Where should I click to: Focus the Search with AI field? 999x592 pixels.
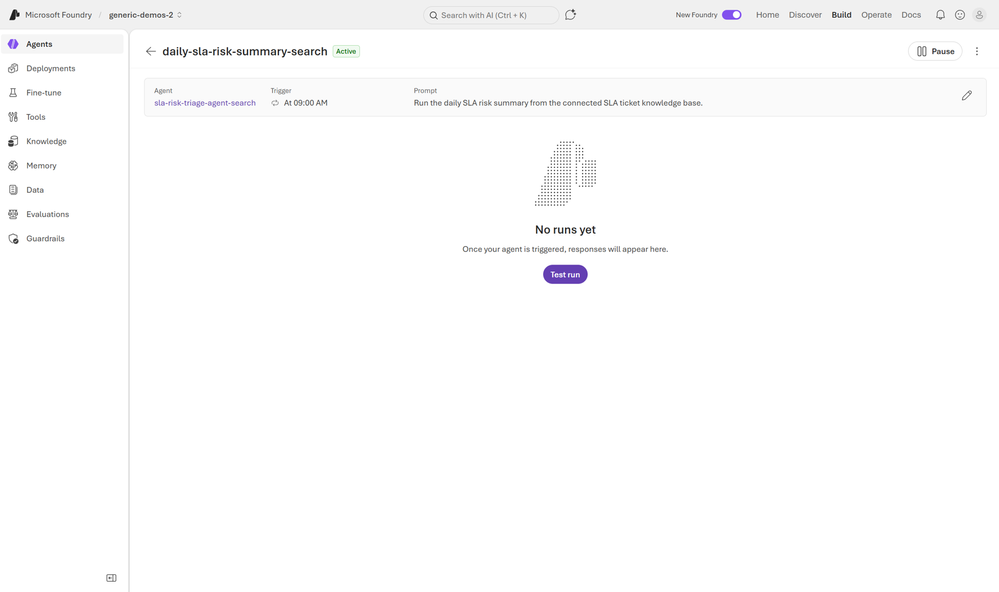[491, 15]
